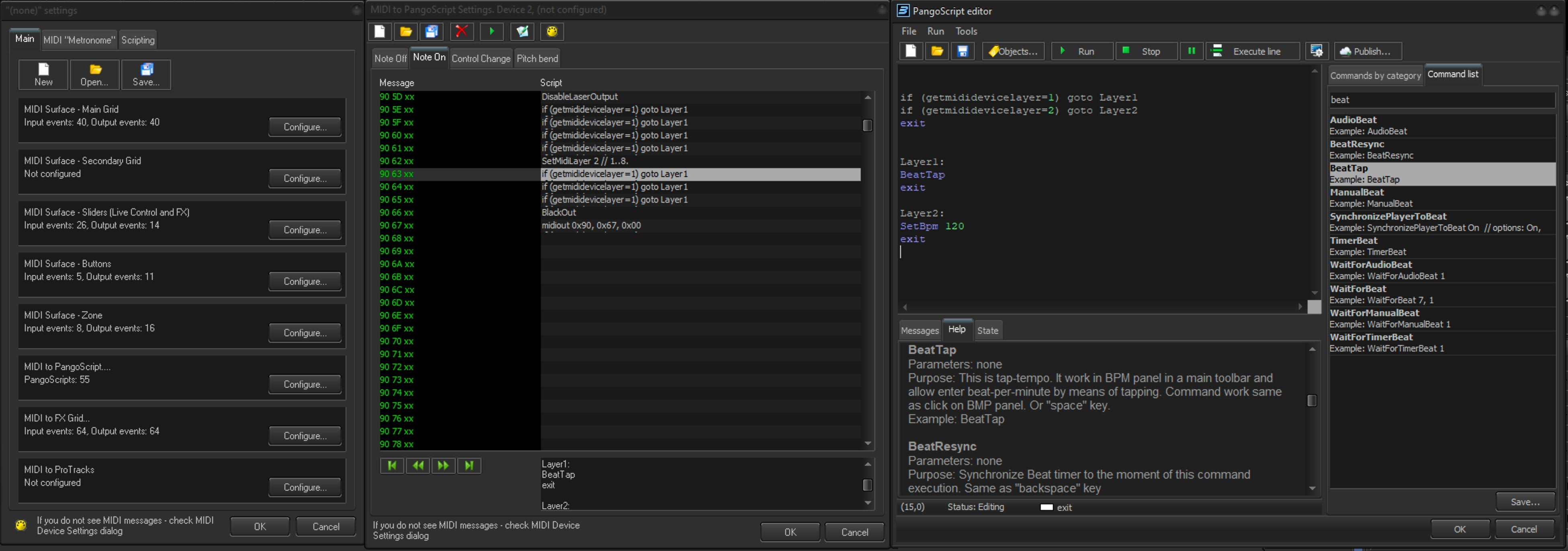The height and width of the screenshot is (551, 1568).
Task: Select the 90 66 xx BlackOut row
Action: click(558, 213)
